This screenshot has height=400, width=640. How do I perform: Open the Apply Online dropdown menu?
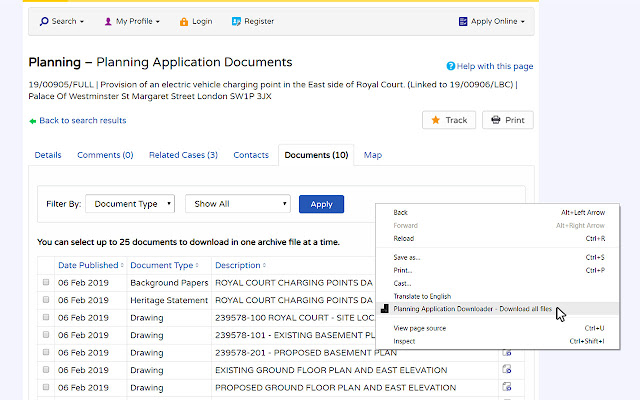coord(492,21)
